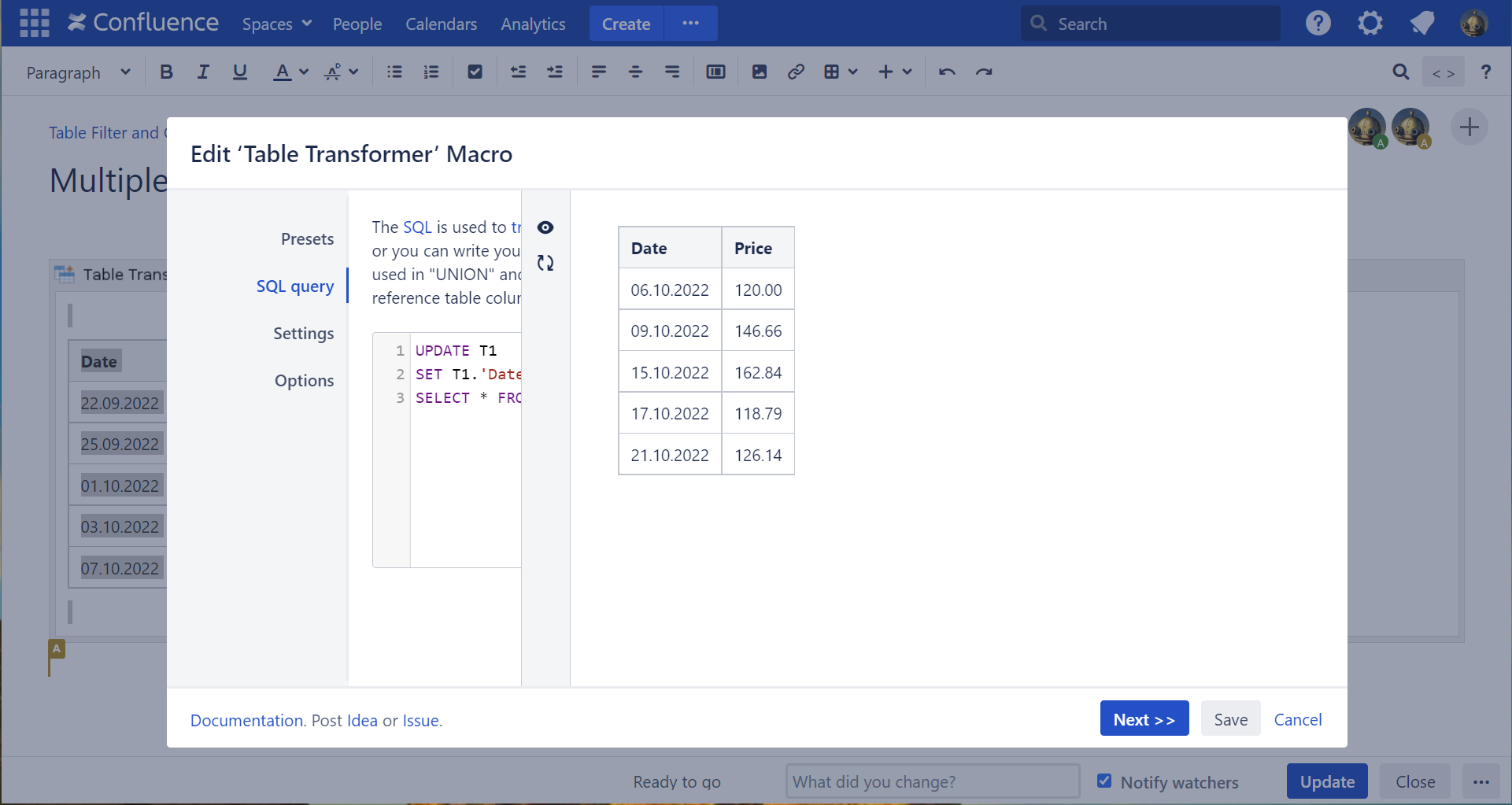Open editor help question mark
The width and height of the screenshot is (1512, 805).
pyautogui.click(x=1486, y=72)
